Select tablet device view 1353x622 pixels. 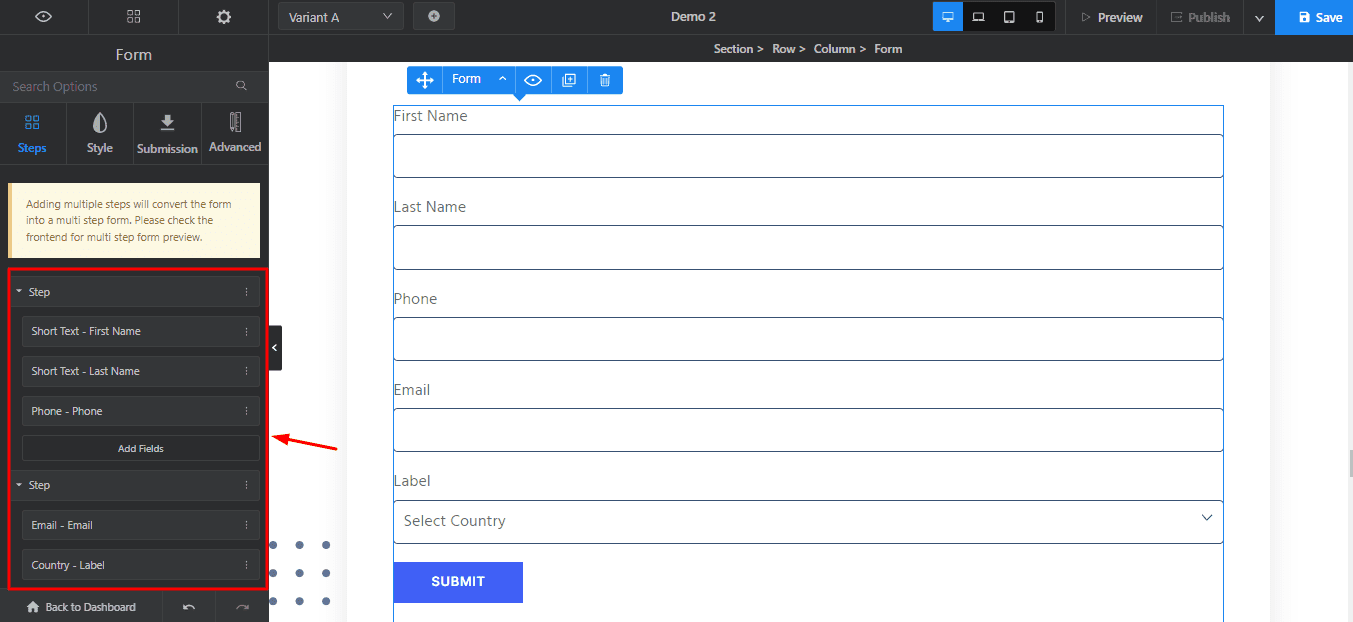tap(1009, 17)
